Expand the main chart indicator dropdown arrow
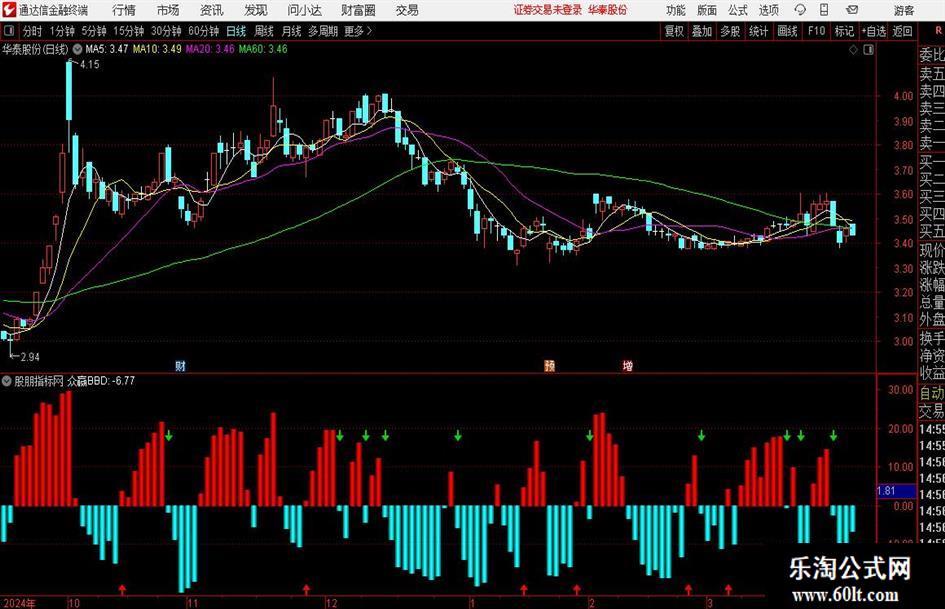The image size is (945, 609). pos(77,49)
